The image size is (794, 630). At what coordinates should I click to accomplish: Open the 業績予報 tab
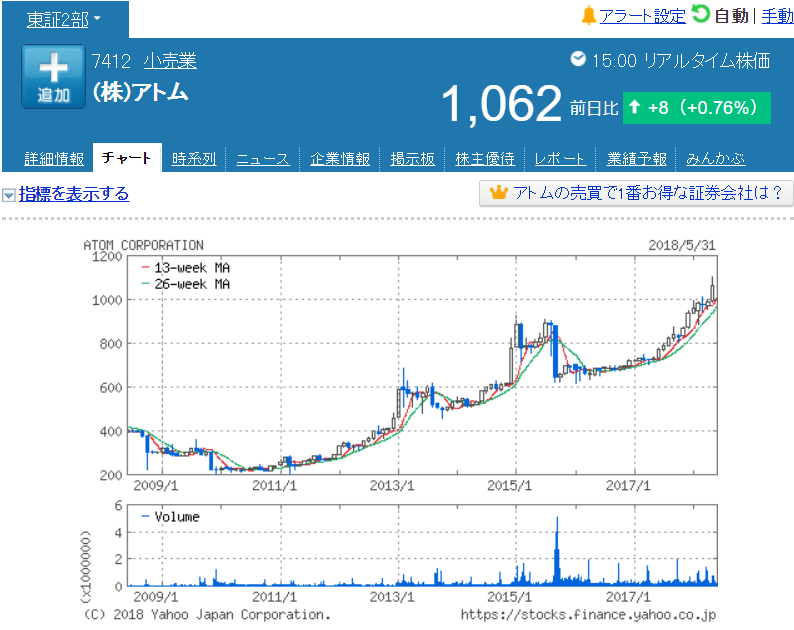pyautogui.click(x=637, y=159)
